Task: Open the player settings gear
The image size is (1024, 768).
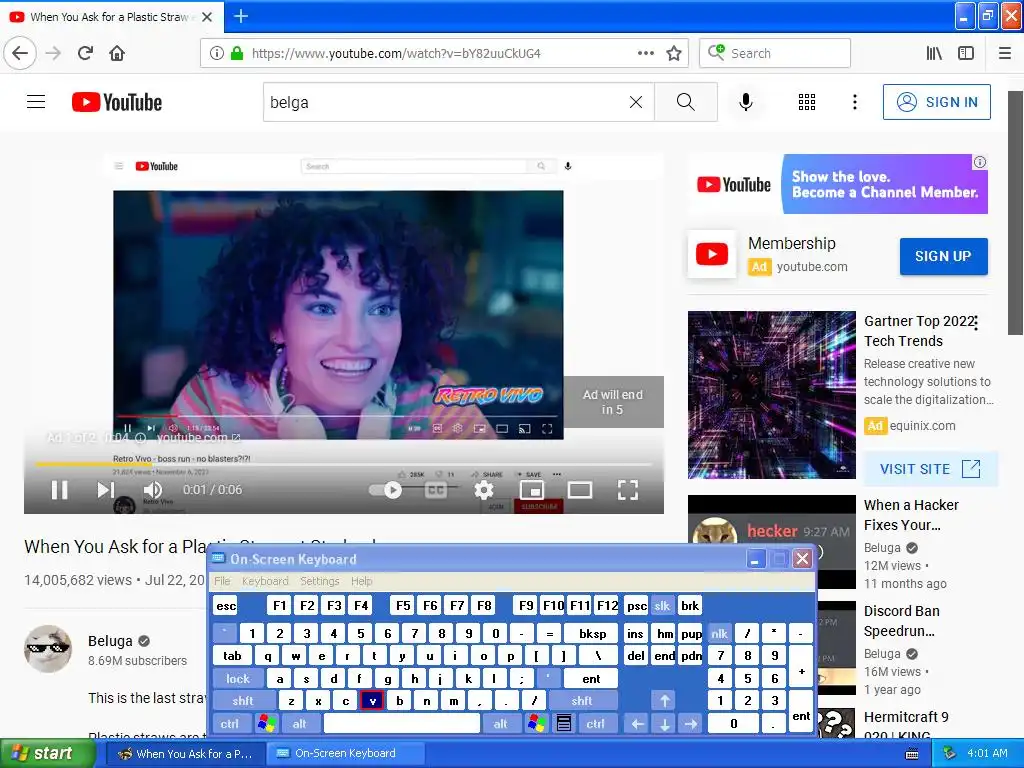Action: [x=483, y=490]
